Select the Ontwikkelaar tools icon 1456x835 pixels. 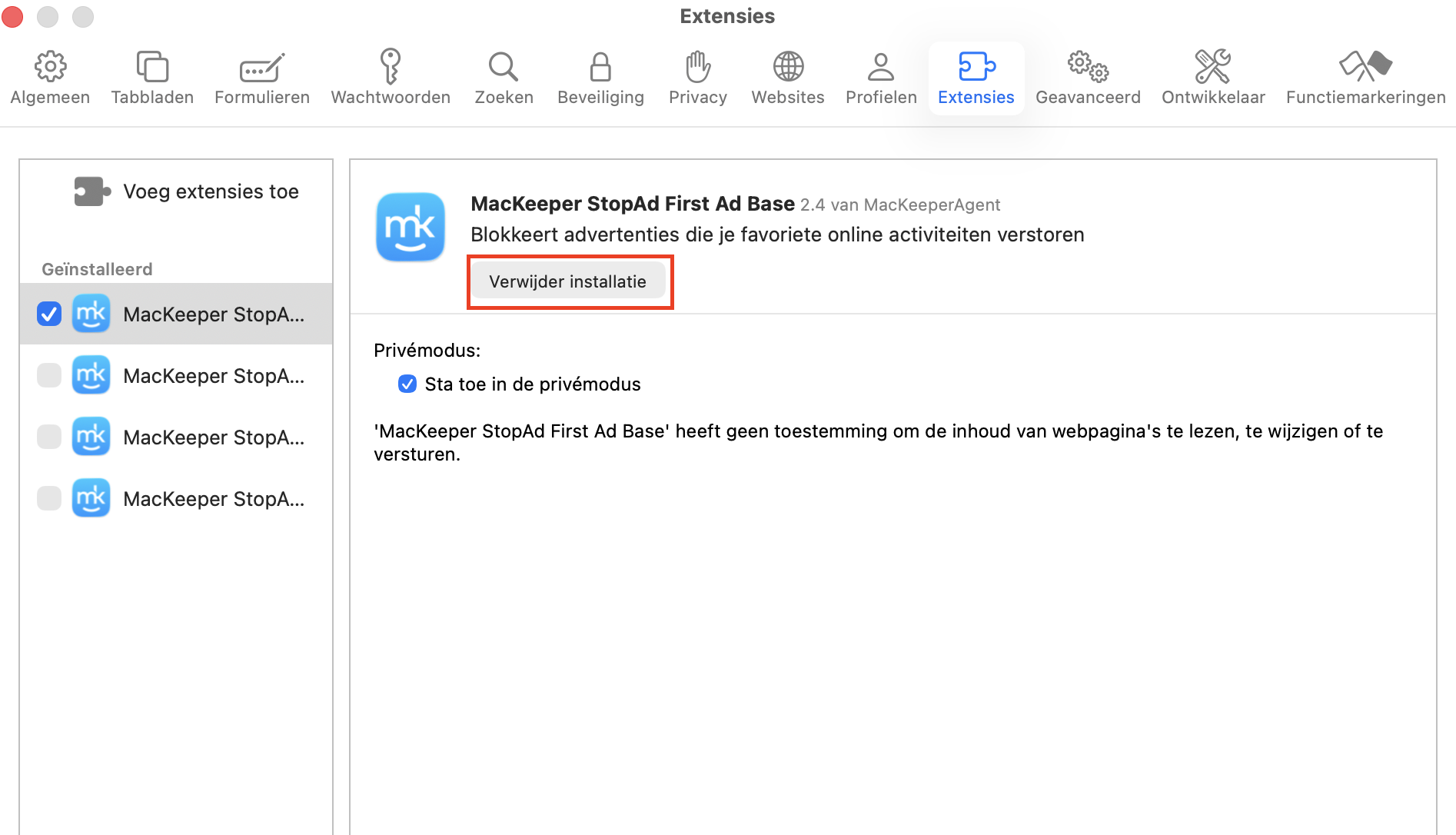tap(1213, 75)
